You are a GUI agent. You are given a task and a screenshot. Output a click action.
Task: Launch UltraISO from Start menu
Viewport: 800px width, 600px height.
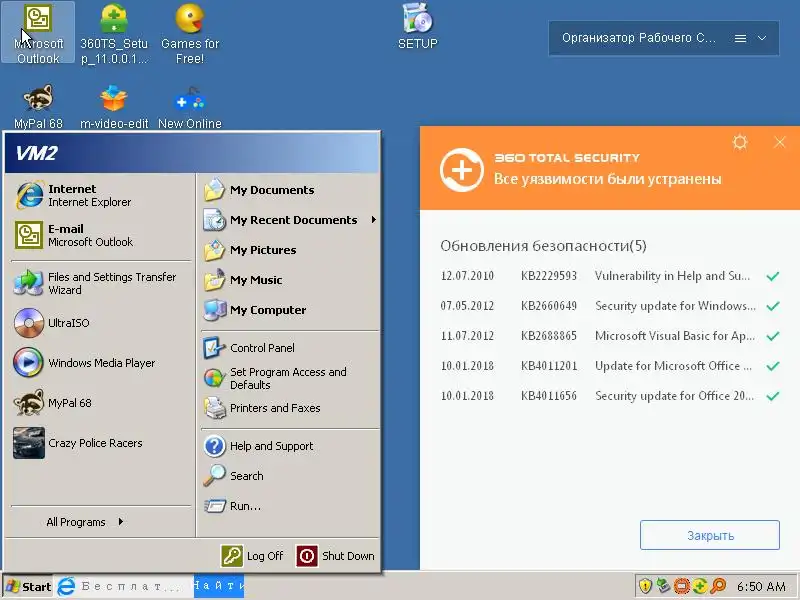[101, 323]
